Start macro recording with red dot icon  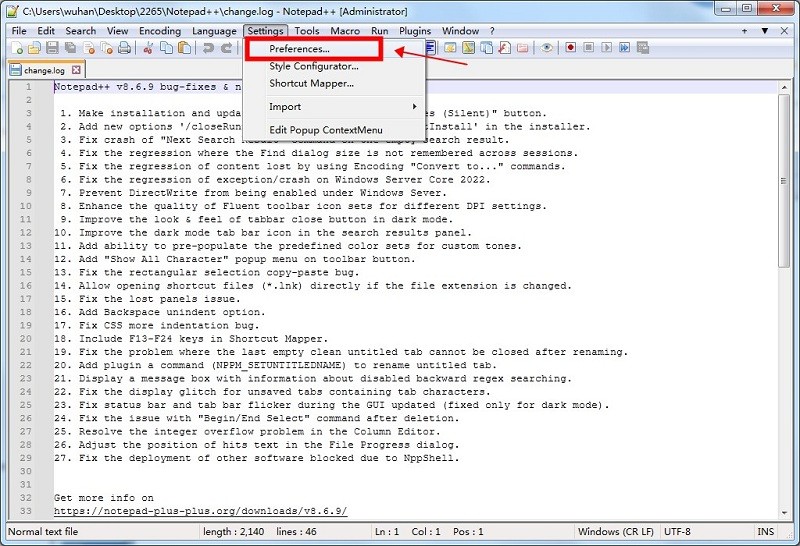click(x=570, y=47)
